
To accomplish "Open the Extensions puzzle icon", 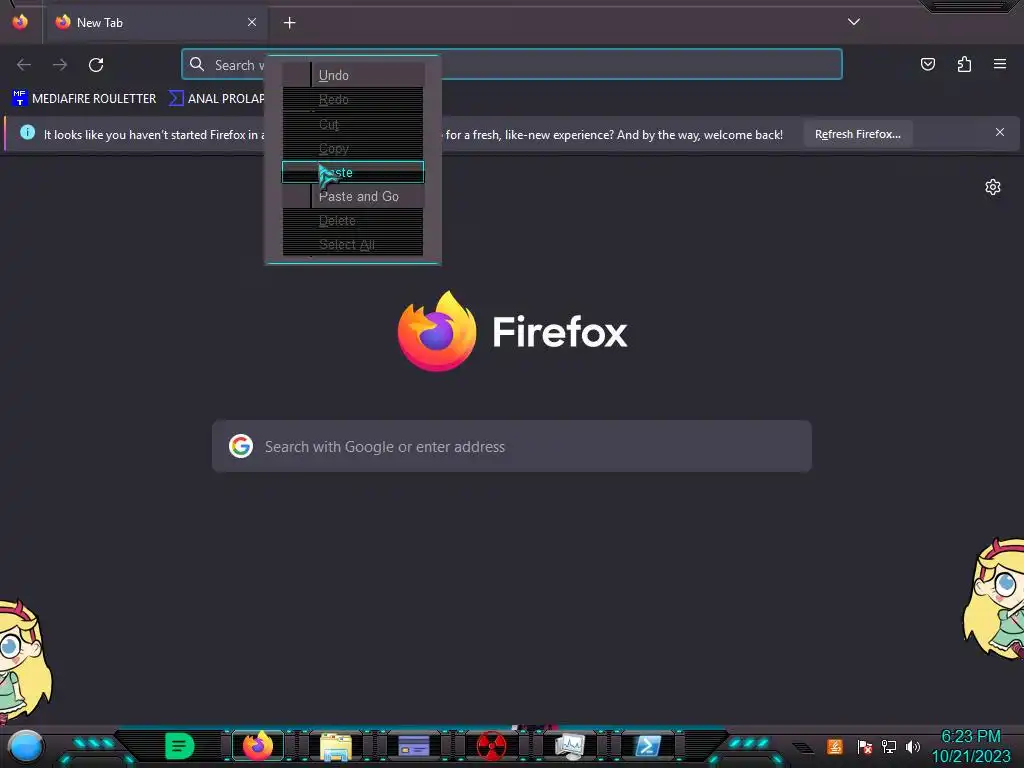I will click(x=964, y=64).
